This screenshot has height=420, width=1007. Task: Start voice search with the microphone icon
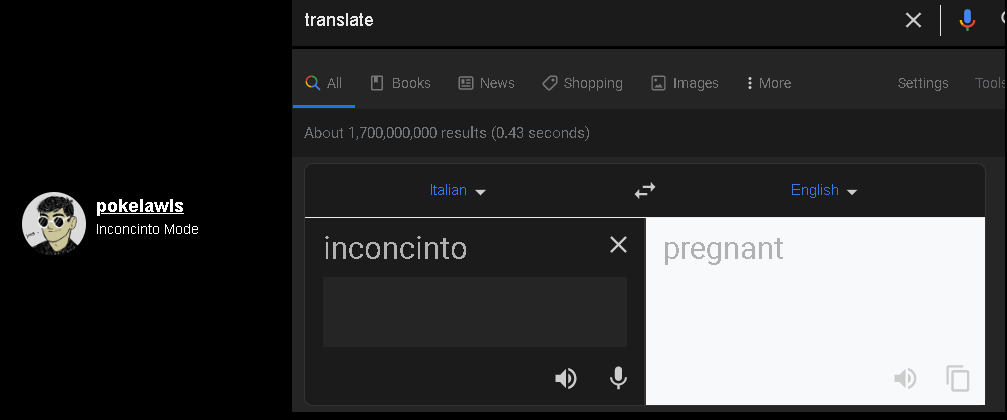coord(967,20)
